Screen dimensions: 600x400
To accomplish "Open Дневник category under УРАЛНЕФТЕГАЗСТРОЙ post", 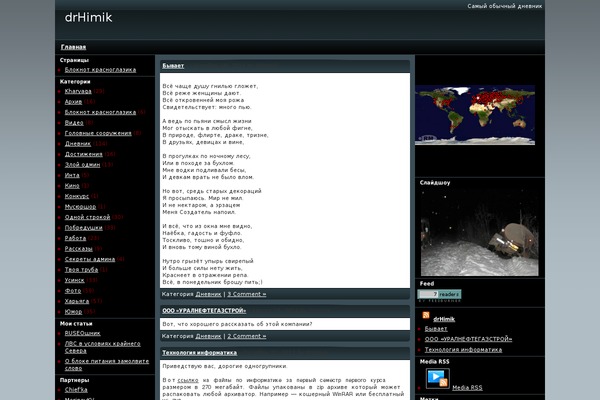I will point(208,336).
